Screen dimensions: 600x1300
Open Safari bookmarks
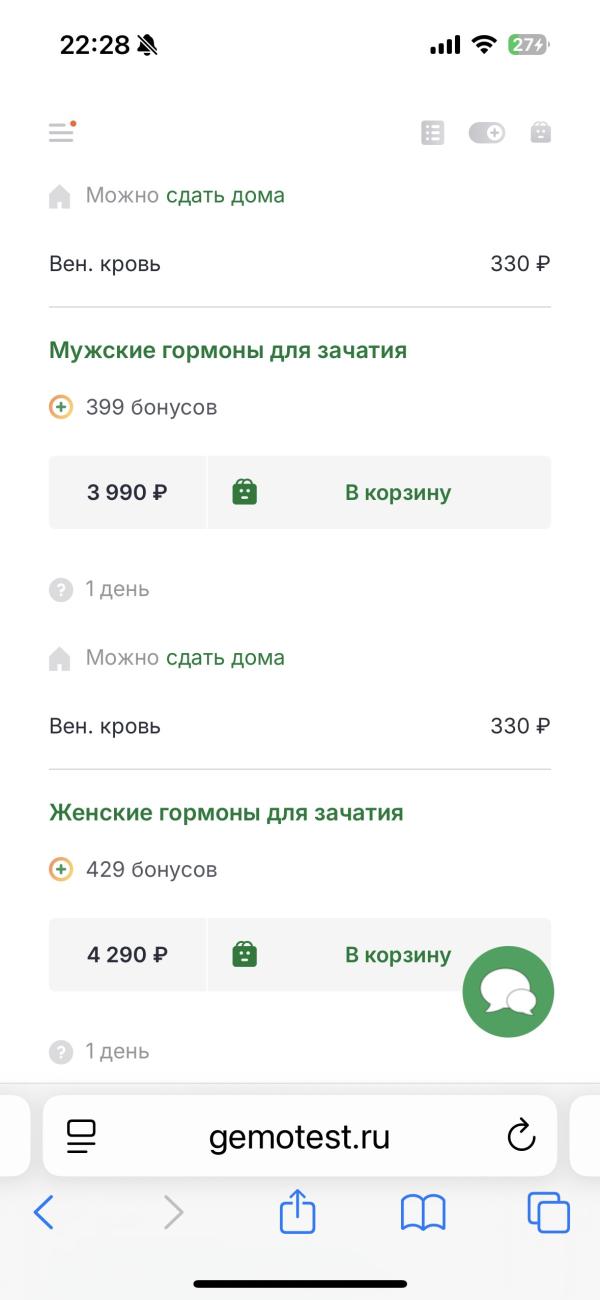[x=422, y=1214]
